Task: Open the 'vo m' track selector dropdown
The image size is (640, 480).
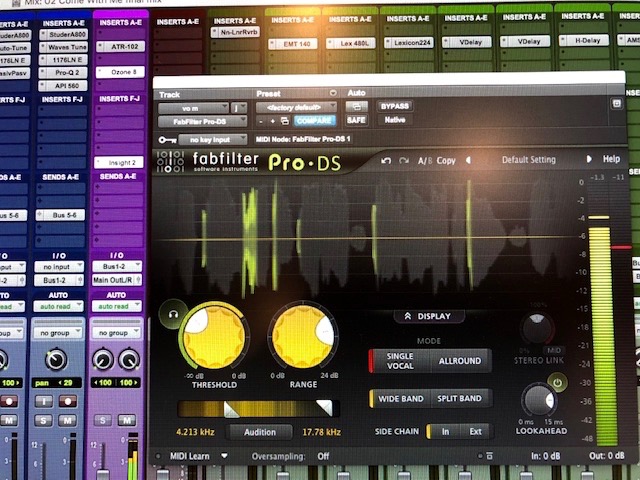Action: point(193,108)
